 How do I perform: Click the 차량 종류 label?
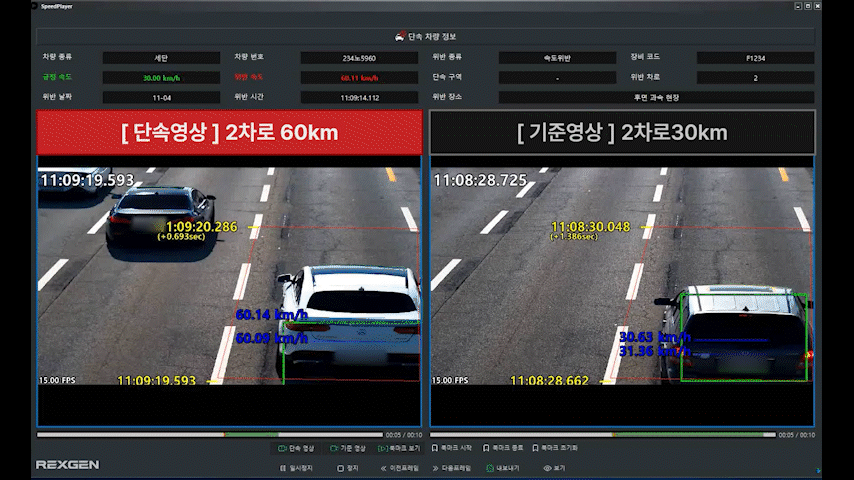57,57
